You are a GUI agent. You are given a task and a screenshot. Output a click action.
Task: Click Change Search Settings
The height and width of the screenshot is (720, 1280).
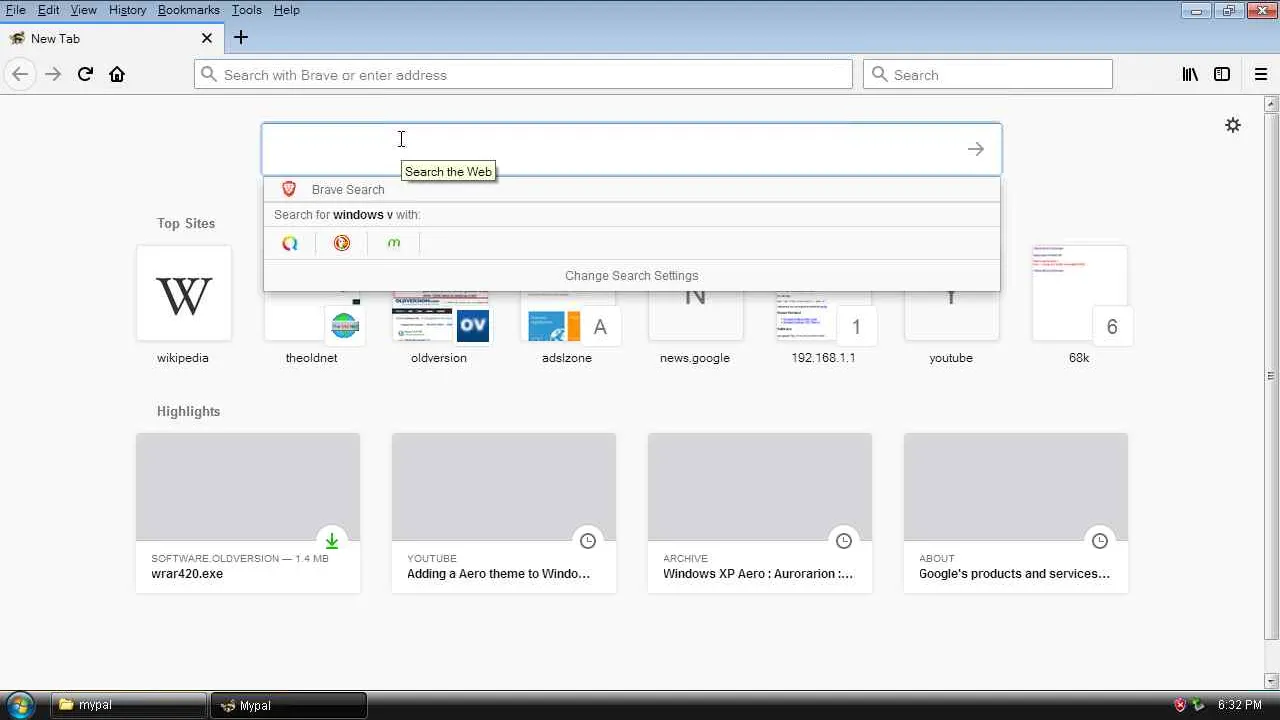[631, 276]
